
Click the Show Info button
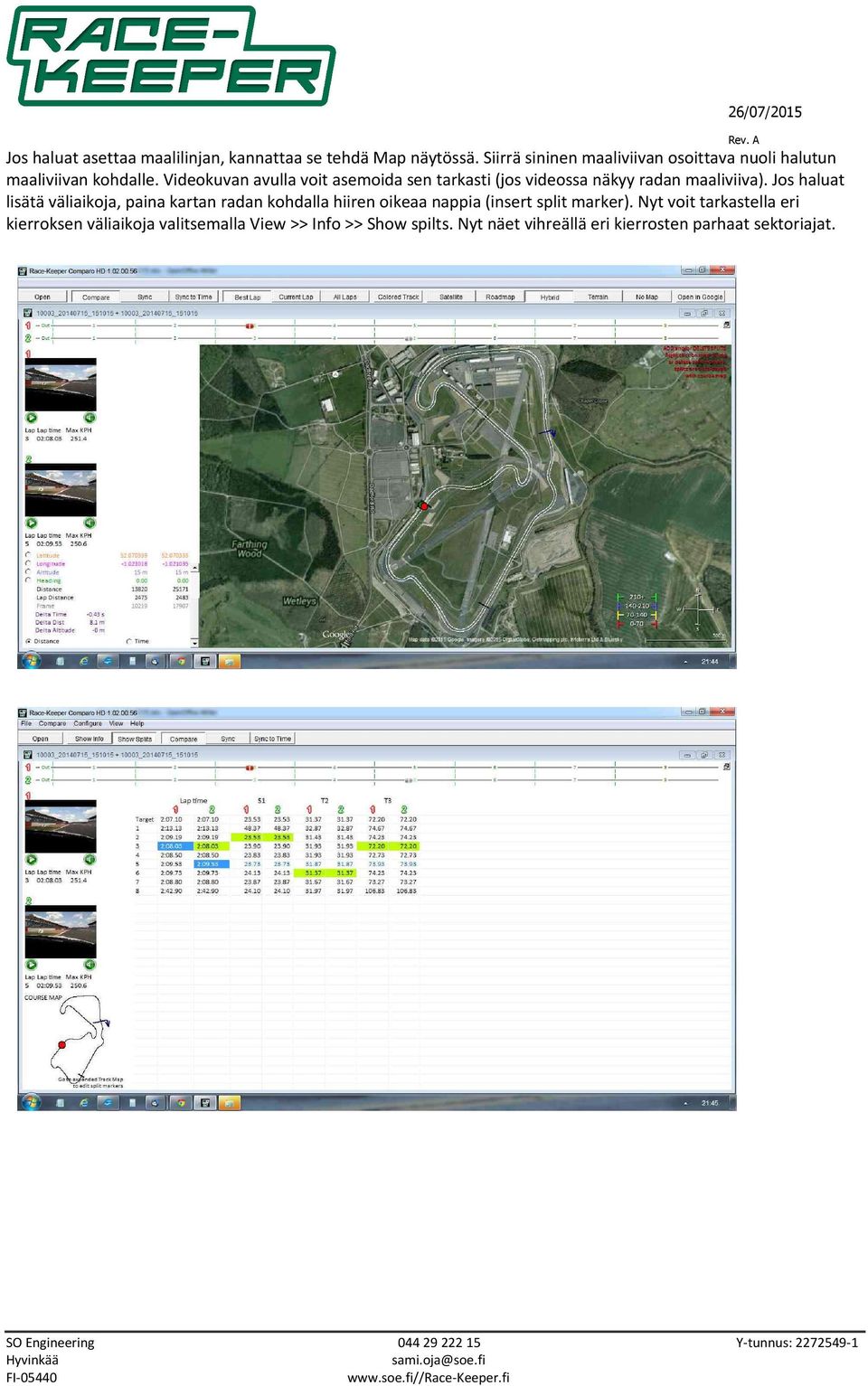(x=89, y=739)
